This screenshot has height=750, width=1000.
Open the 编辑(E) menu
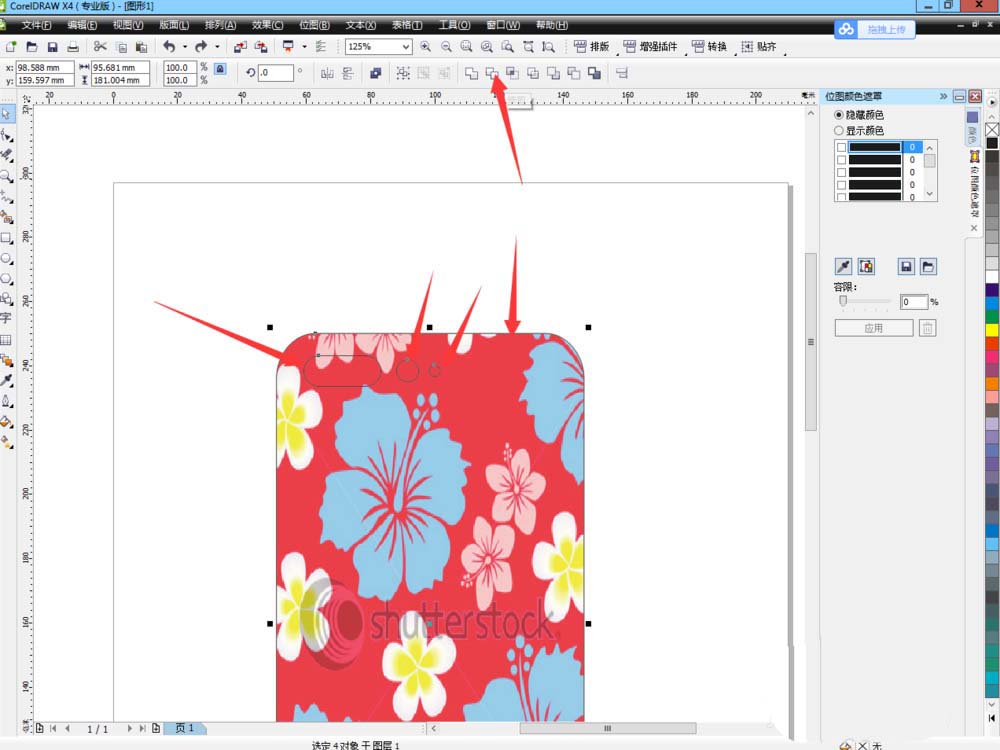(x=82, y=25)
